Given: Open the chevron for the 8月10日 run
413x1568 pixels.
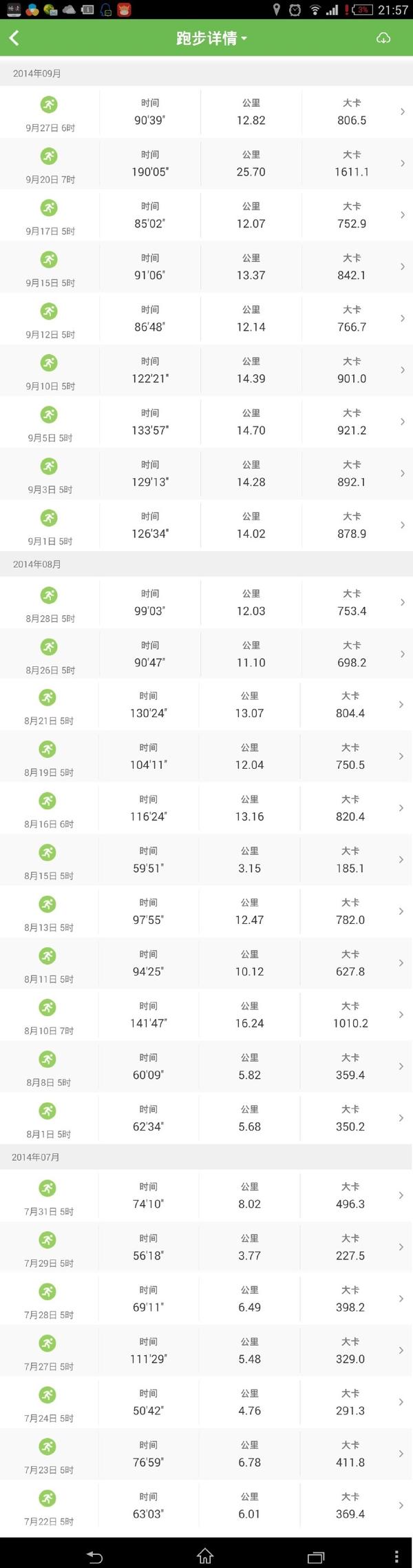Looking at the screenshot, I should (401, 1014).
